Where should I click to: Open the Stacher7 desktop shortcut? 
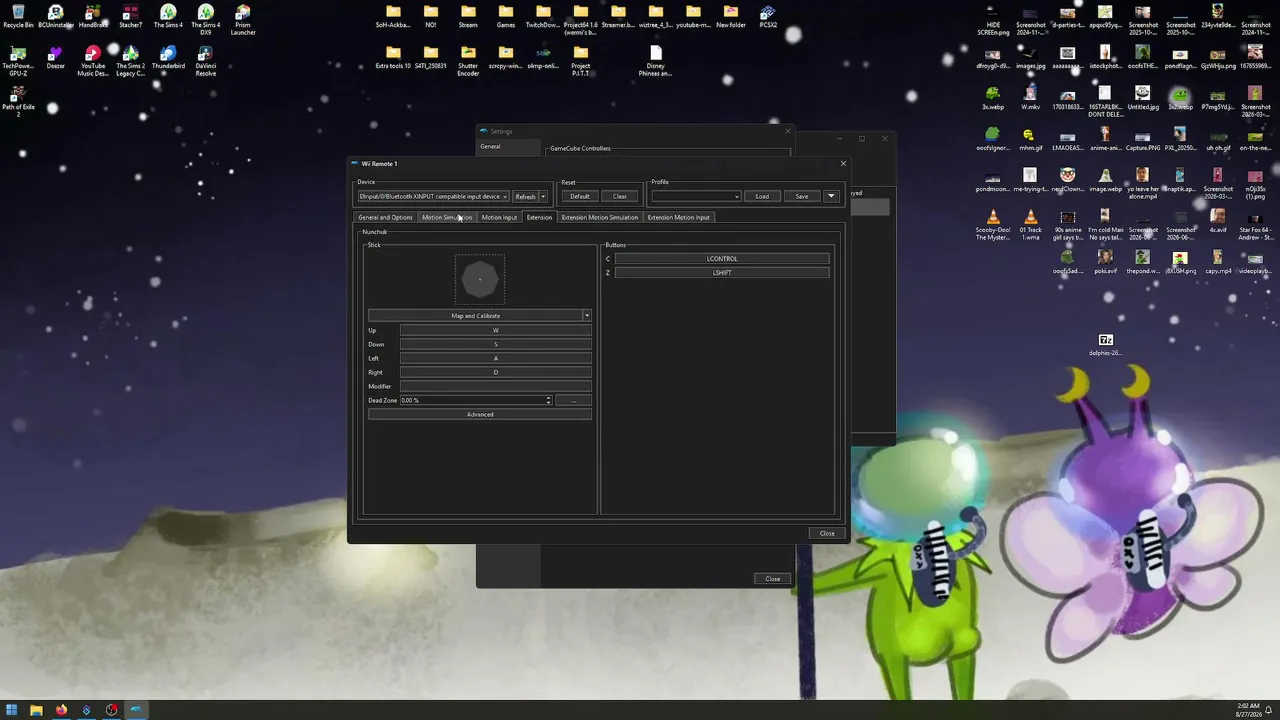click(130, 17)
